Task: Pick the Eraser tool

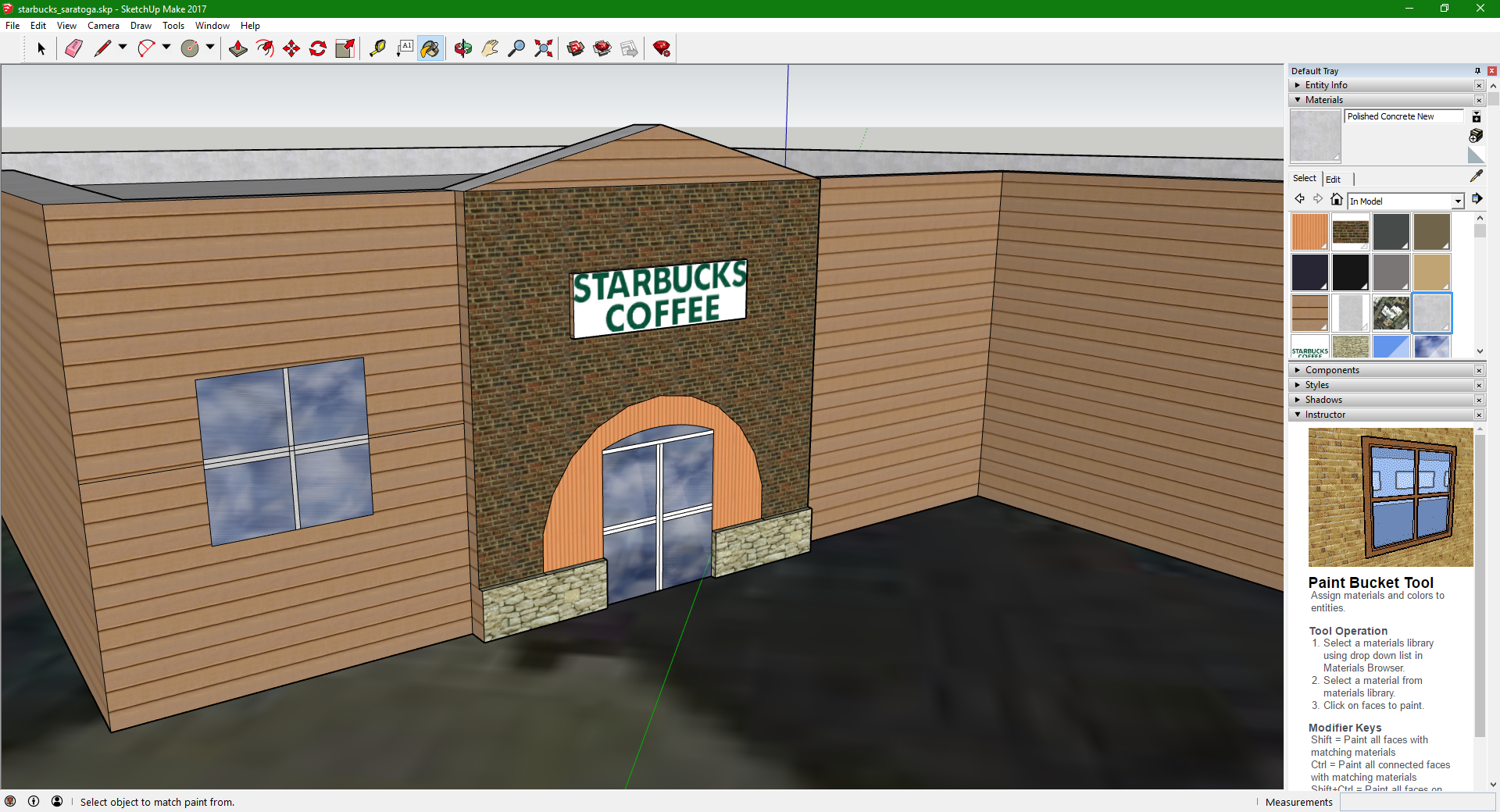Action: pos(73,48)
